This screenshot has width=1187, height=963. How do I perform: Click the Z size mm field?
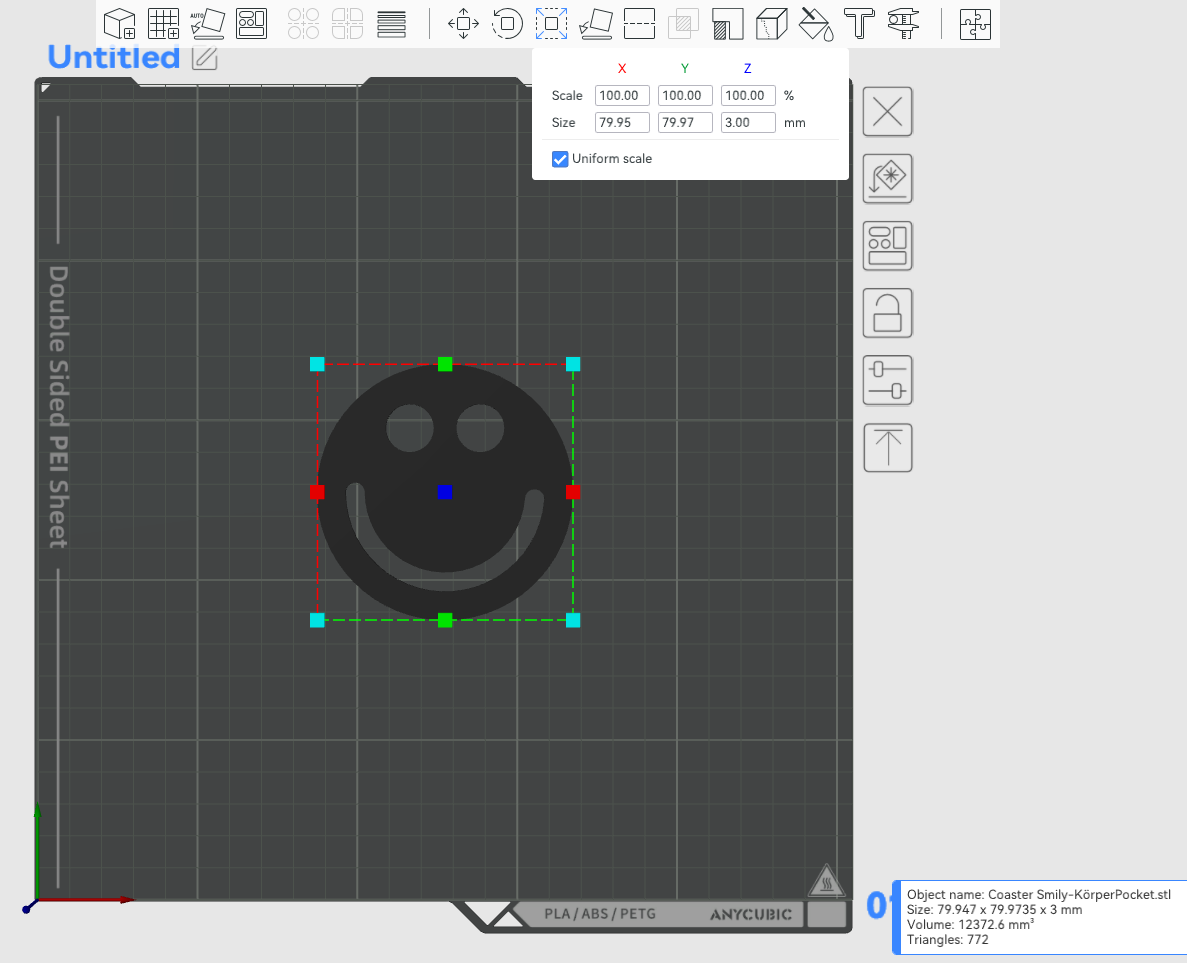pyautogui.click(x=748, y=123)
